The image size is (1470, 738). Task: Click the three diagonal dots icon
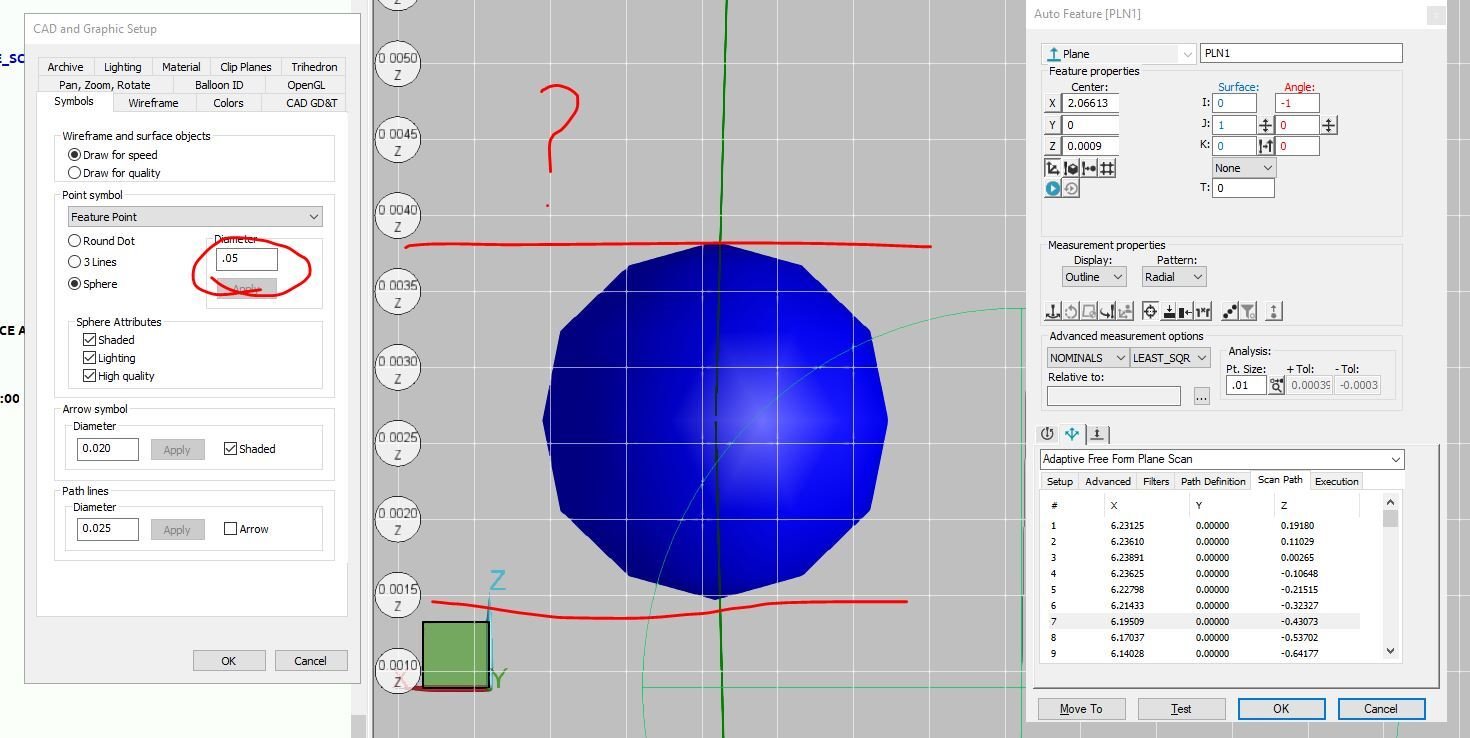coord(1230,312)
